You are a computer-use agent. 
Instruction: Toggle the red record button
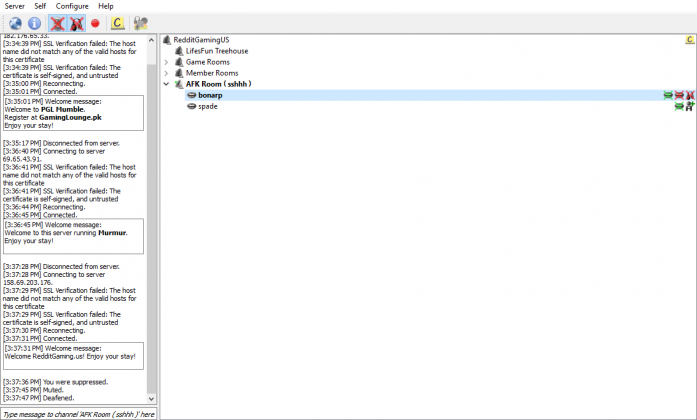click(96, 22)
